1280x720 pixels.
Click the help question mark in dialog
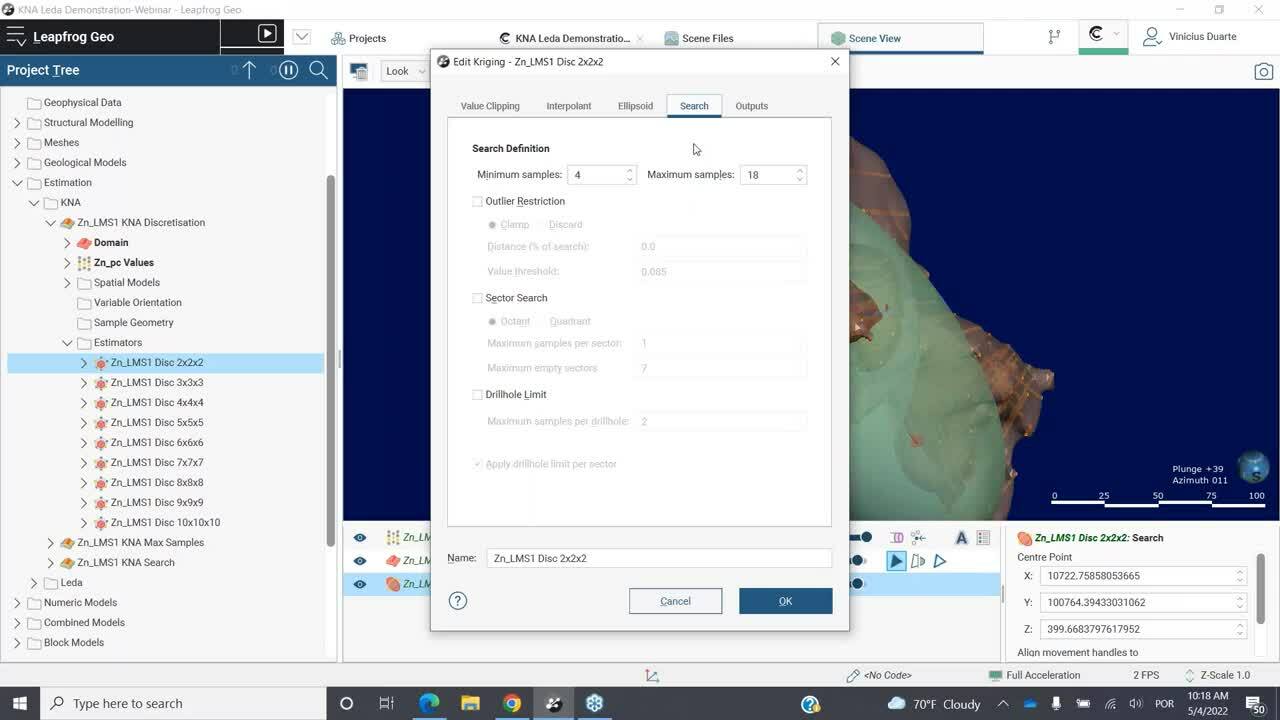pos(458,601)
